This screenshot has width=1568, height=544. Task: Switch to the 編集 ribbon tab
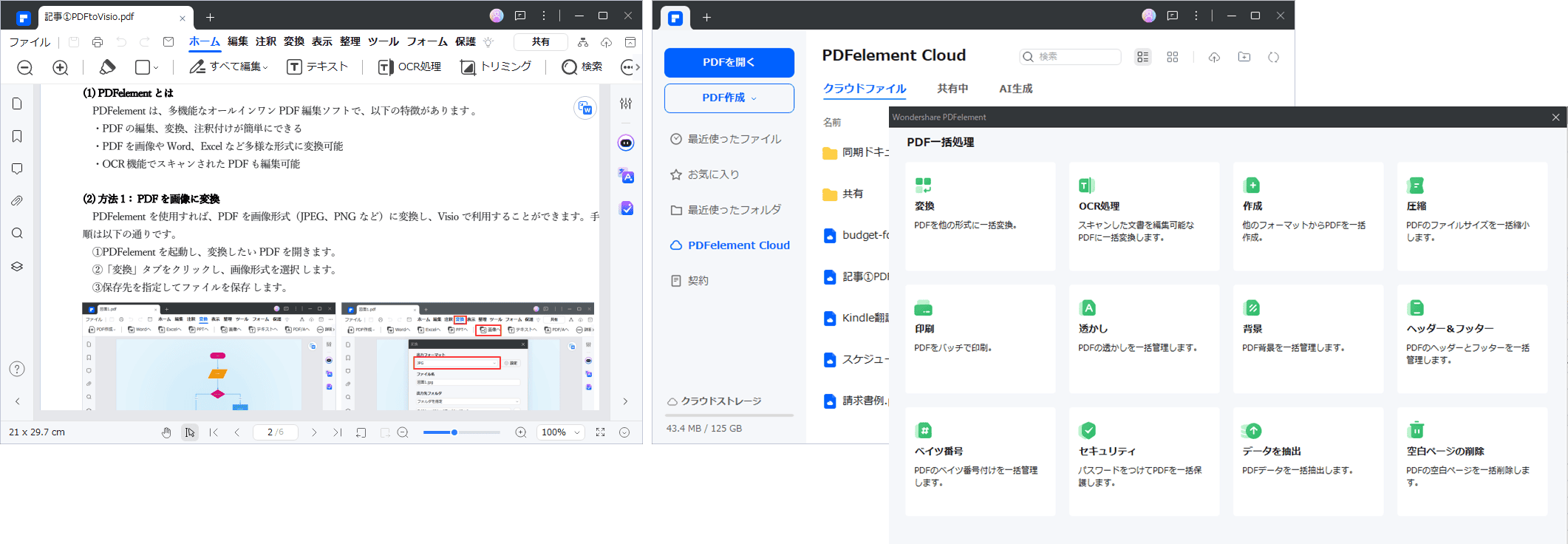click(238, 41)
